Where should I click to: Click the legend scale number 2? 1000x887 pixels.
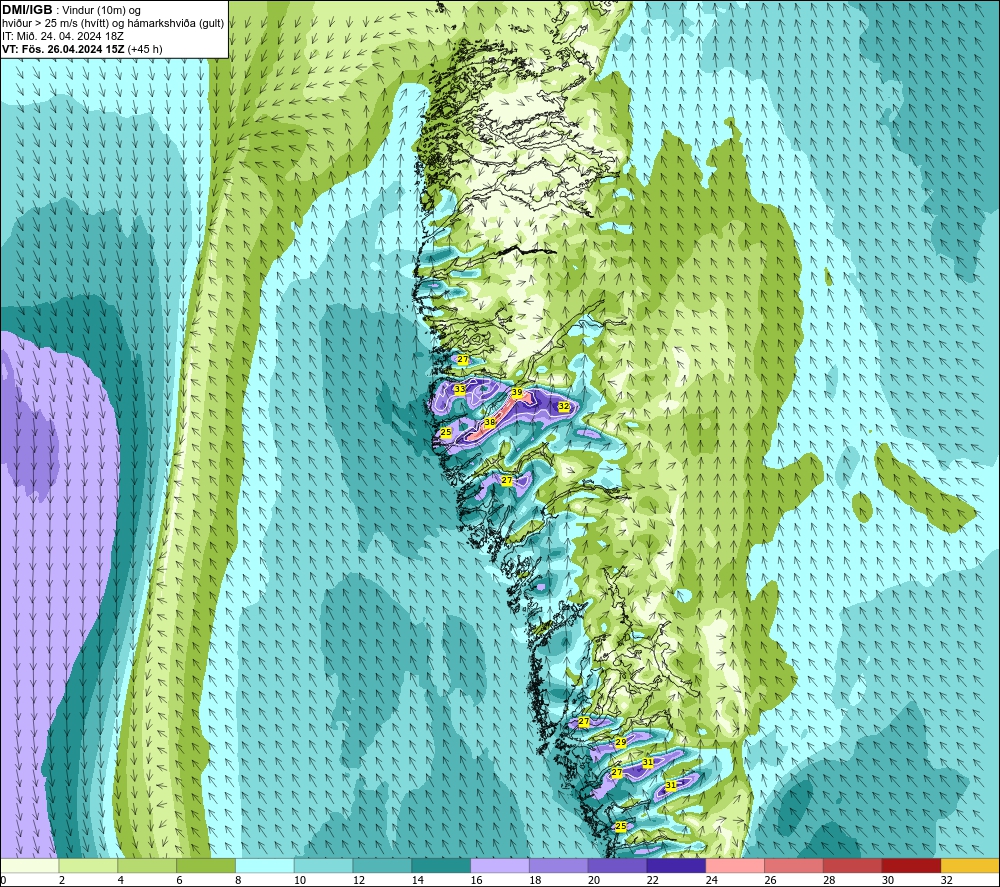click(x=61, y=880)
